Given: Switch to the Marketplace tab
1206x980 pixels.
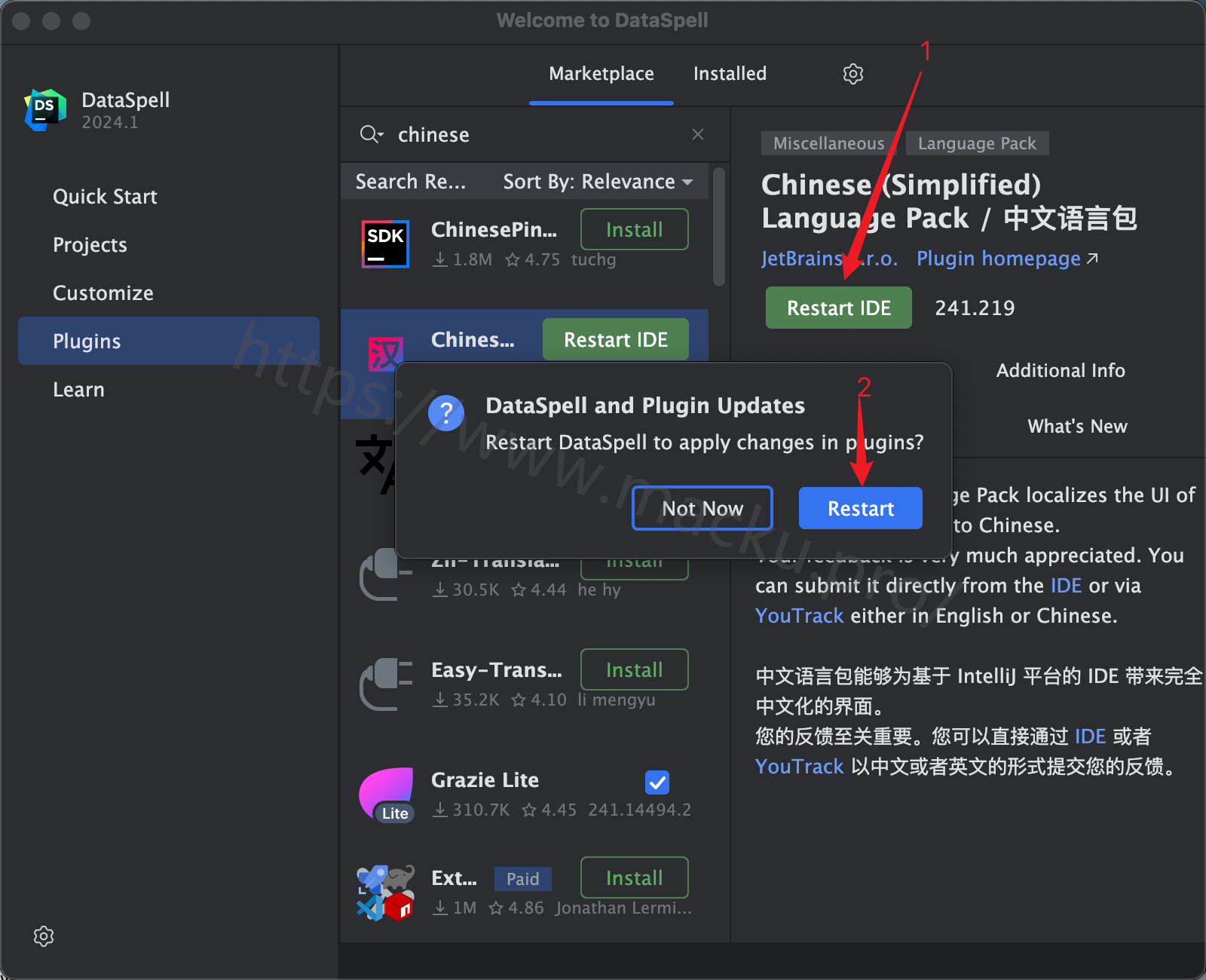Looking at the screenshot, I should click(x=601, y=74).
